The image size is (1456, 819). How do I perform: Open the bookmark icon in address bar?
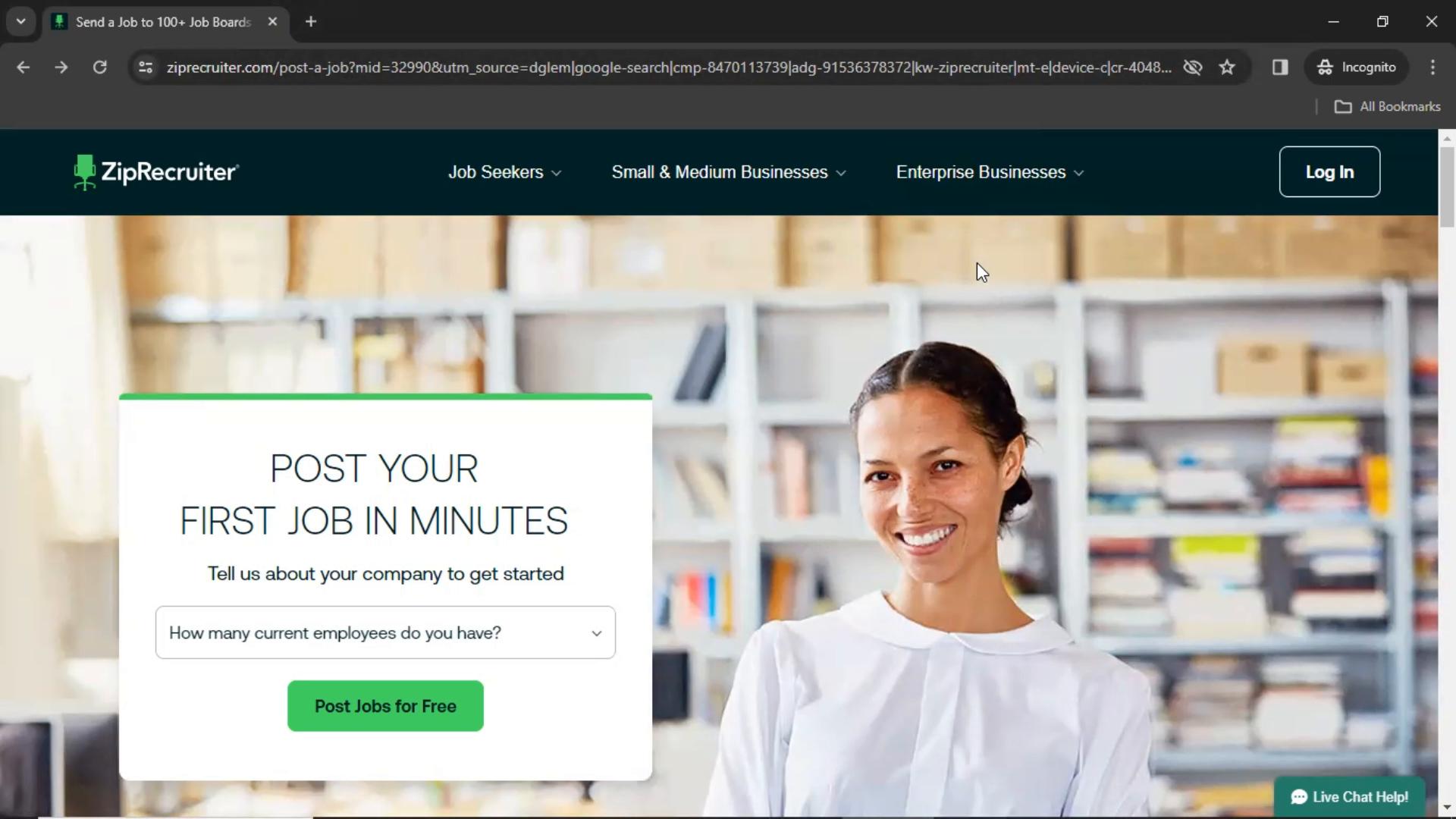[1228, 67]
